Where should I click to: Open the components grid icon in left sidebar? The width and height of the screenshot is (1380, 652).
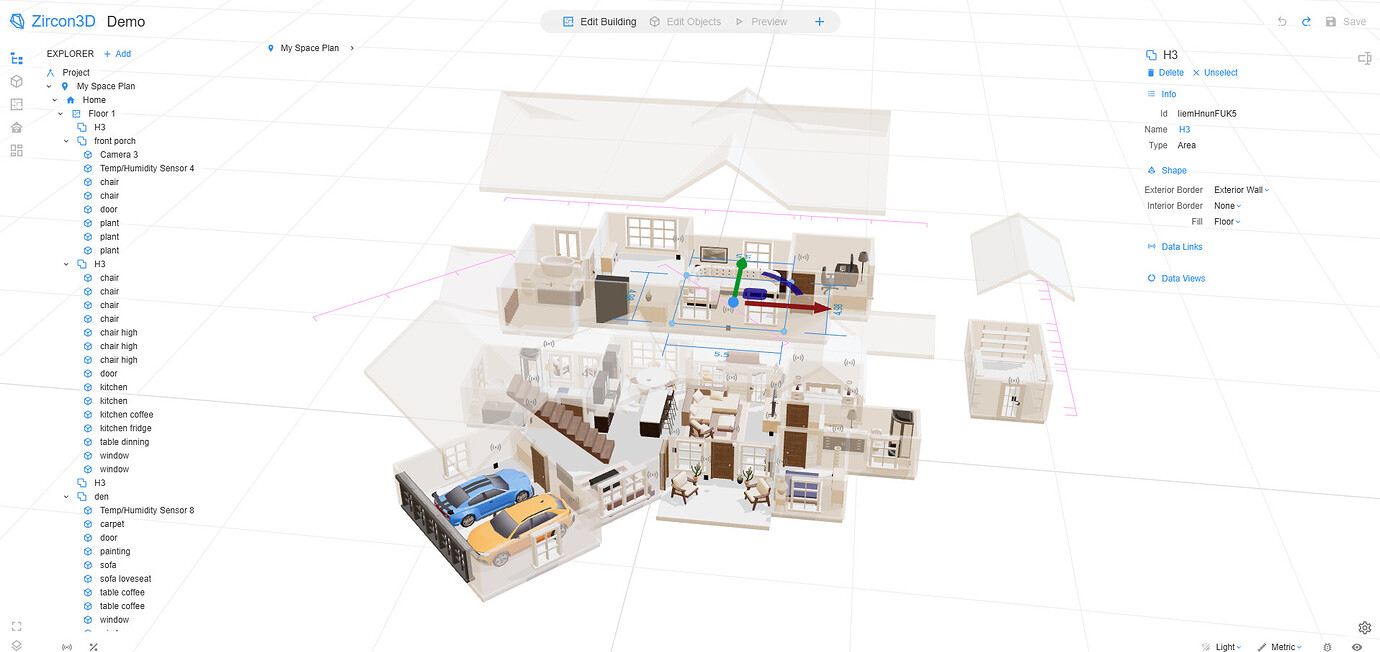pos(16,150)
